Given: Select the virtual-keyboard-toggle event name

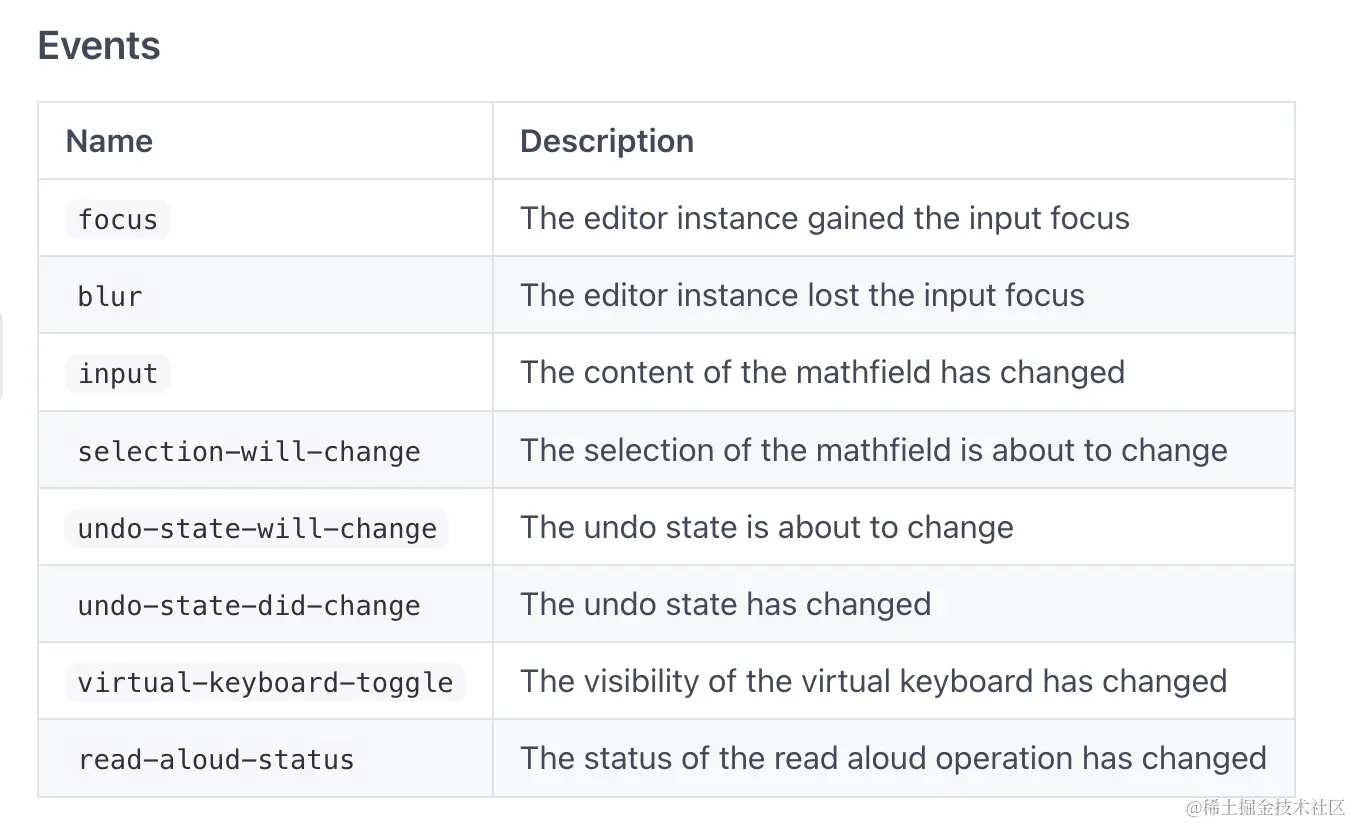Looking at the screenshot, I should [x=265, y=682].
